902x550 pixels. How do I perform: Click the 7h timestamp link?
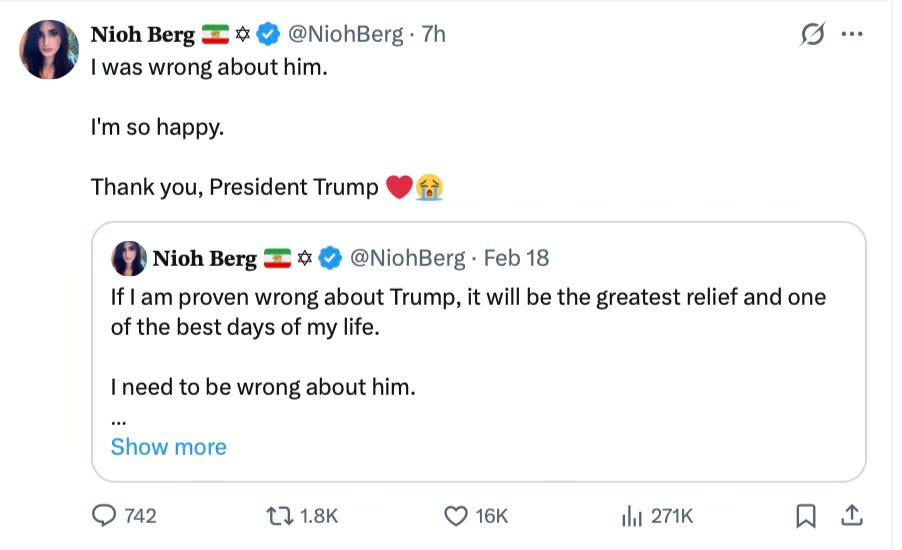click(x=434, y=34)
